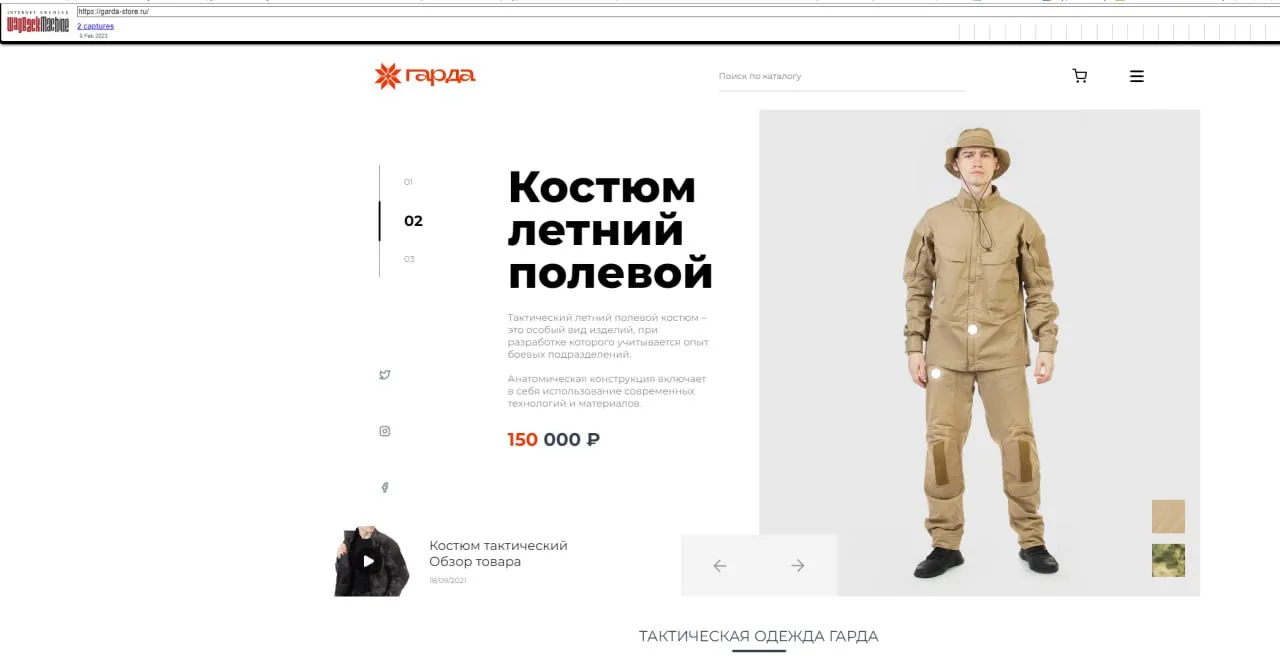
Task: Click the Поиск по каталогу search field
Action: tap(842, 76)
